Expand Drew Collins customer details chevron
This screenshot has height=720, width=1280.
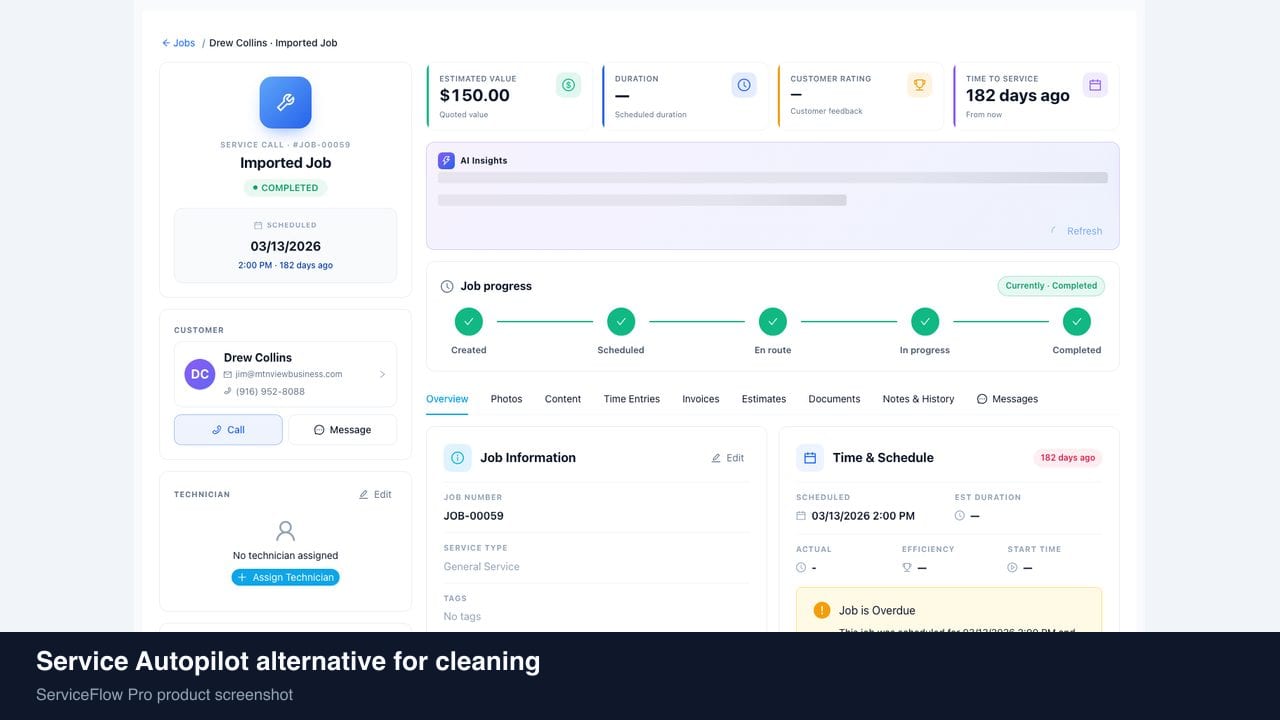click(x=382, y=374)
